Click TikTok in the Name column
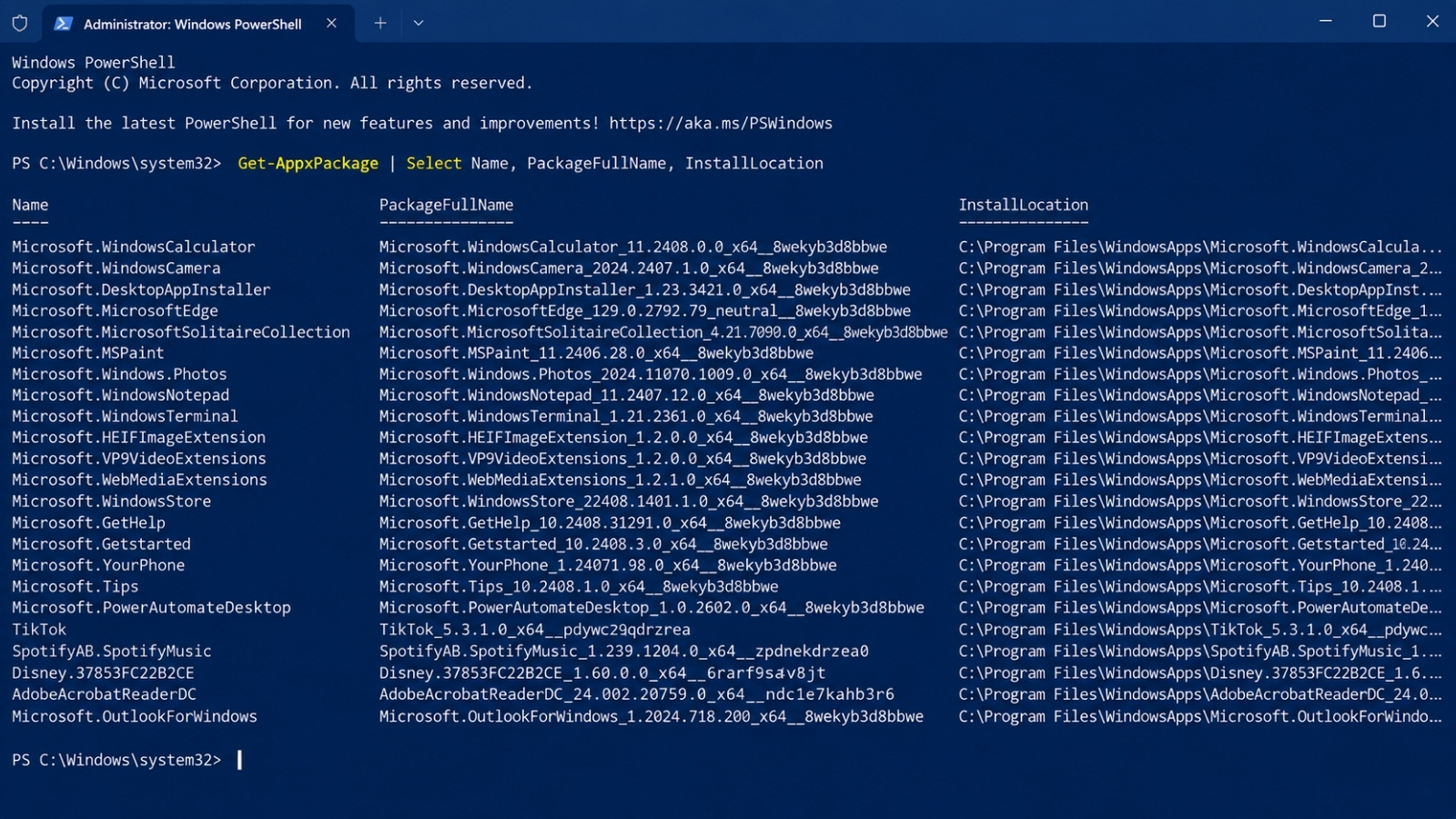 [x=39, y=630]
